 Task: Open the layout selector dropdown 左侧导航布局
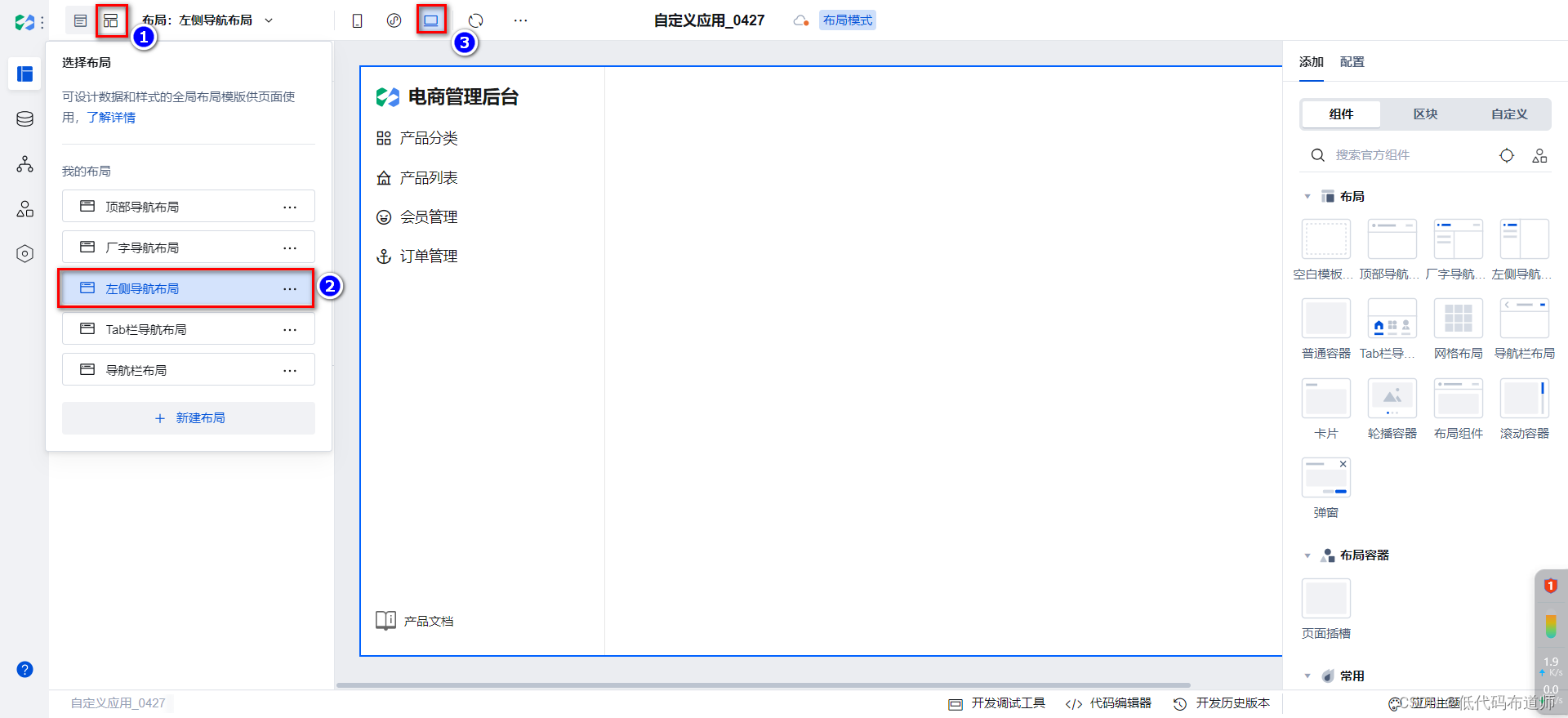click(207, 20)
